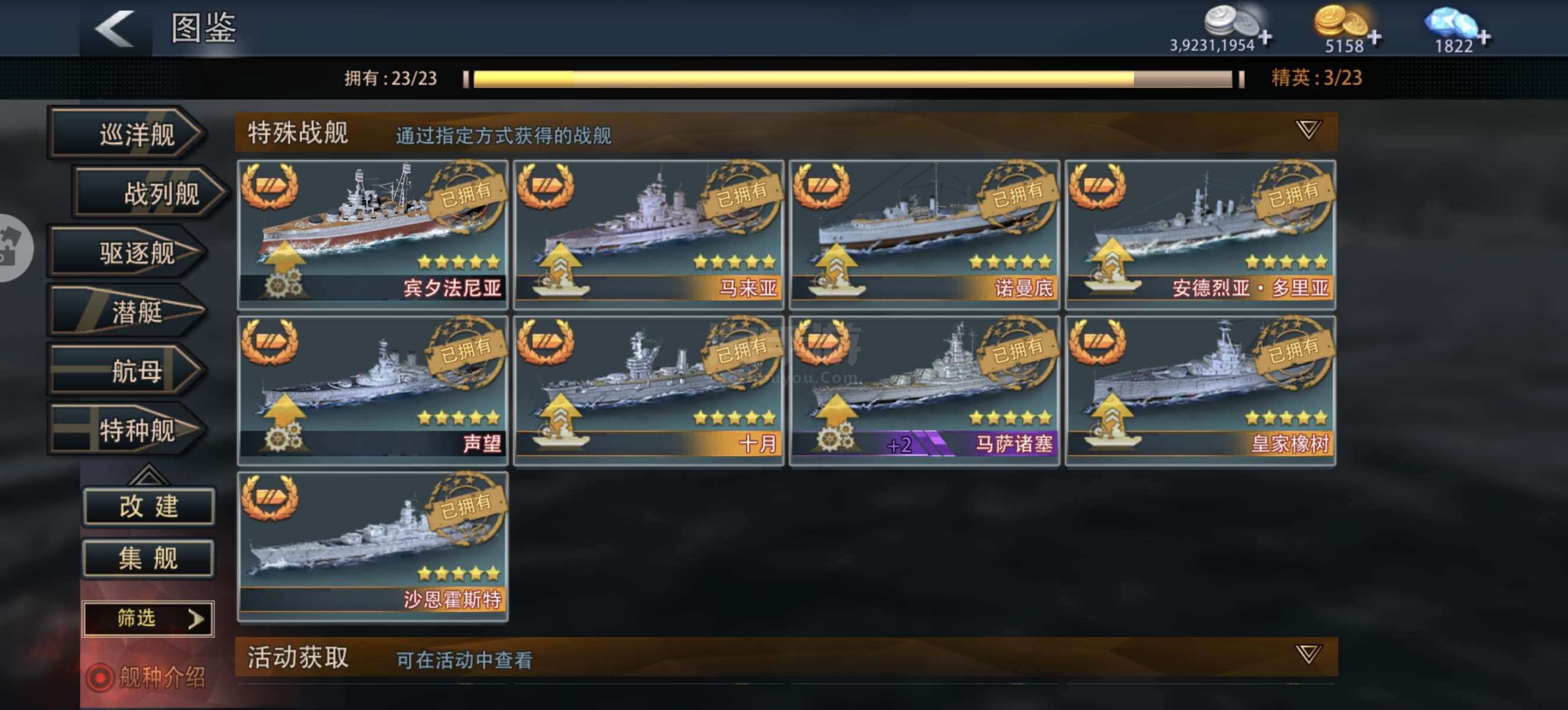Add gold coins with the plus icon
Viewport: 1568px width, 710px height.
pyautogui.click(x=1374, y=37)
